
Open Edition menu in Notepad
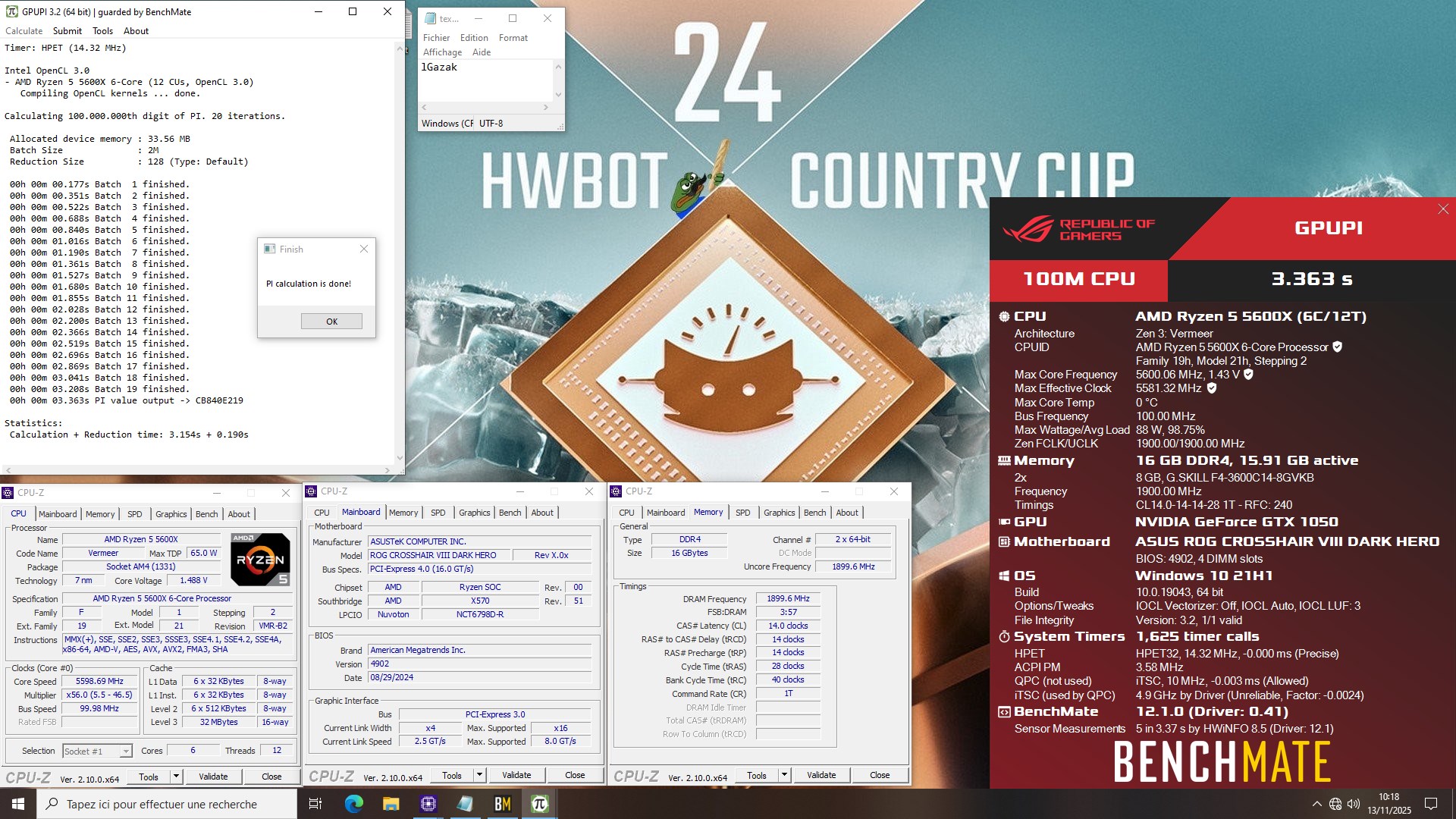(474, 38)
